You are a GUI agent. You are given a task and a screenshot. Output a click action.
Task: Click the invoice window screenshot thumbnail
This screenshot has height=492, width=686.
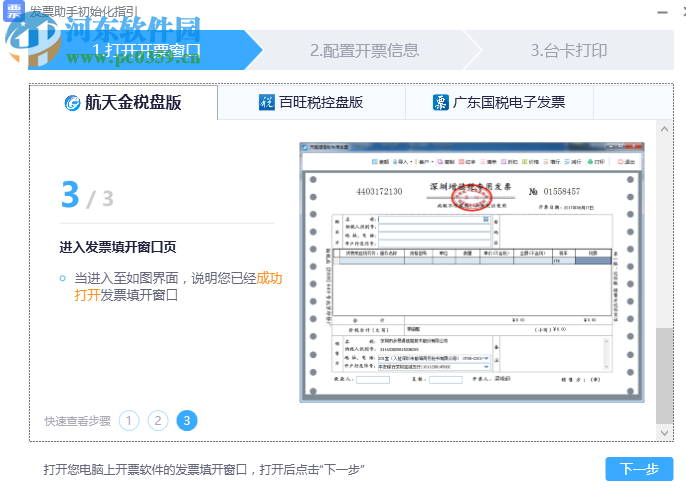click(x=472, y=272)
